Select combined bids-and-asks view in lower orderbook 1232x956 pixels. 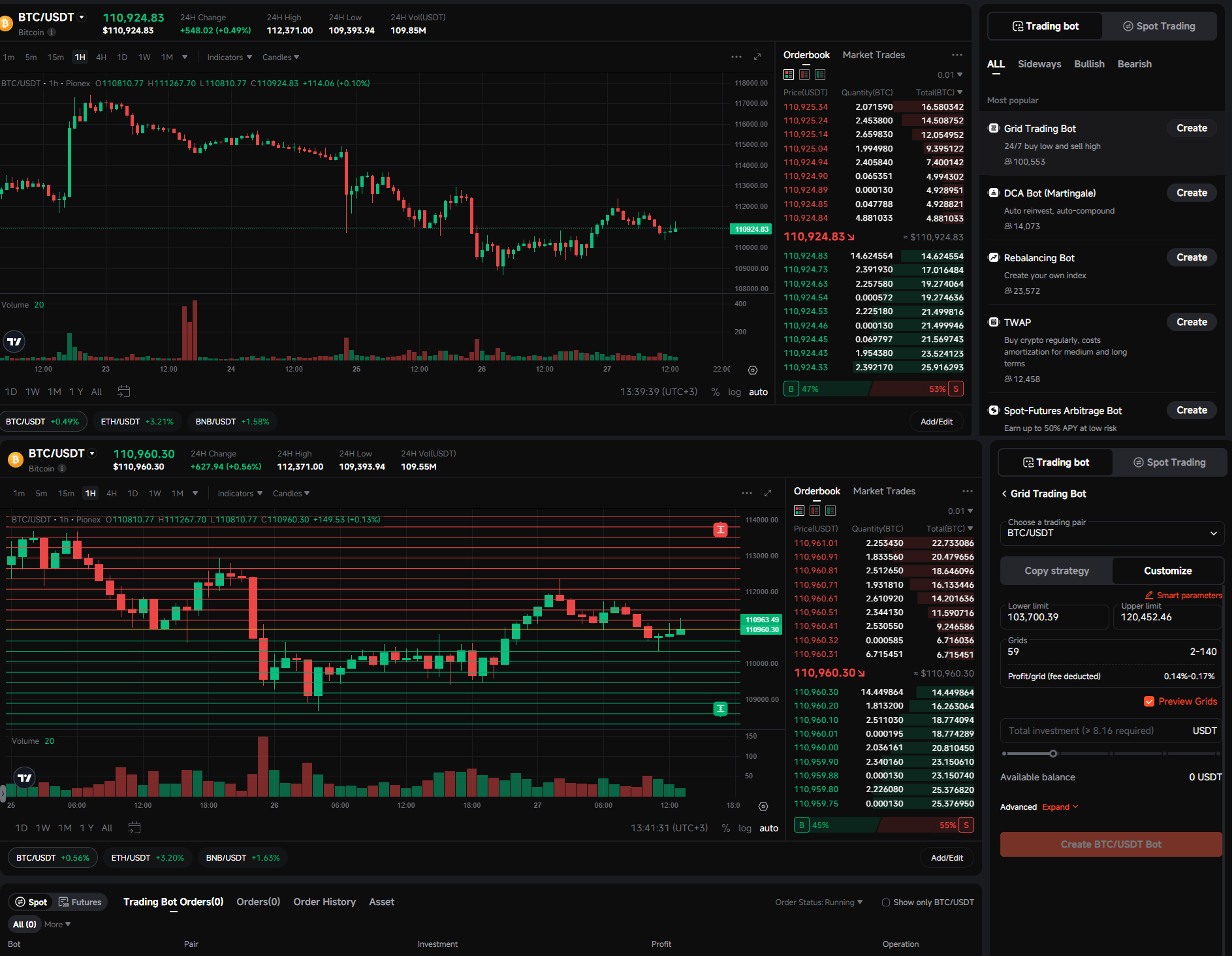[799, 511]
